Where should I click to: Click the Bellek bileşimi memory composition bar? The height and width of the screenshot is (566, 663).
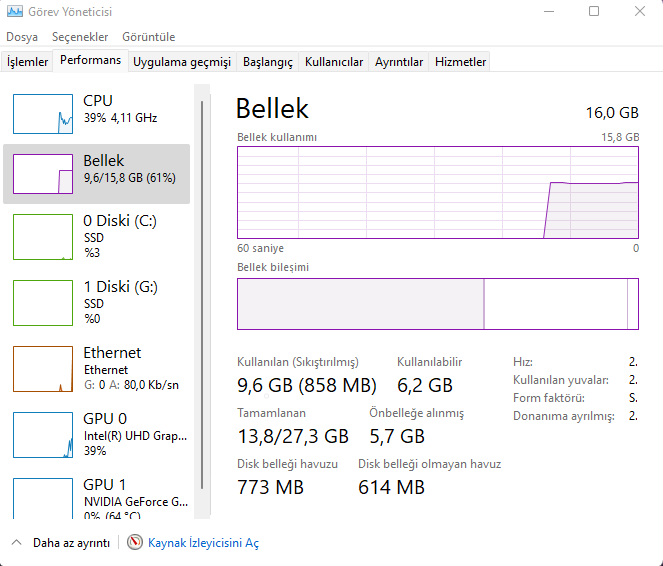point(437,304)
